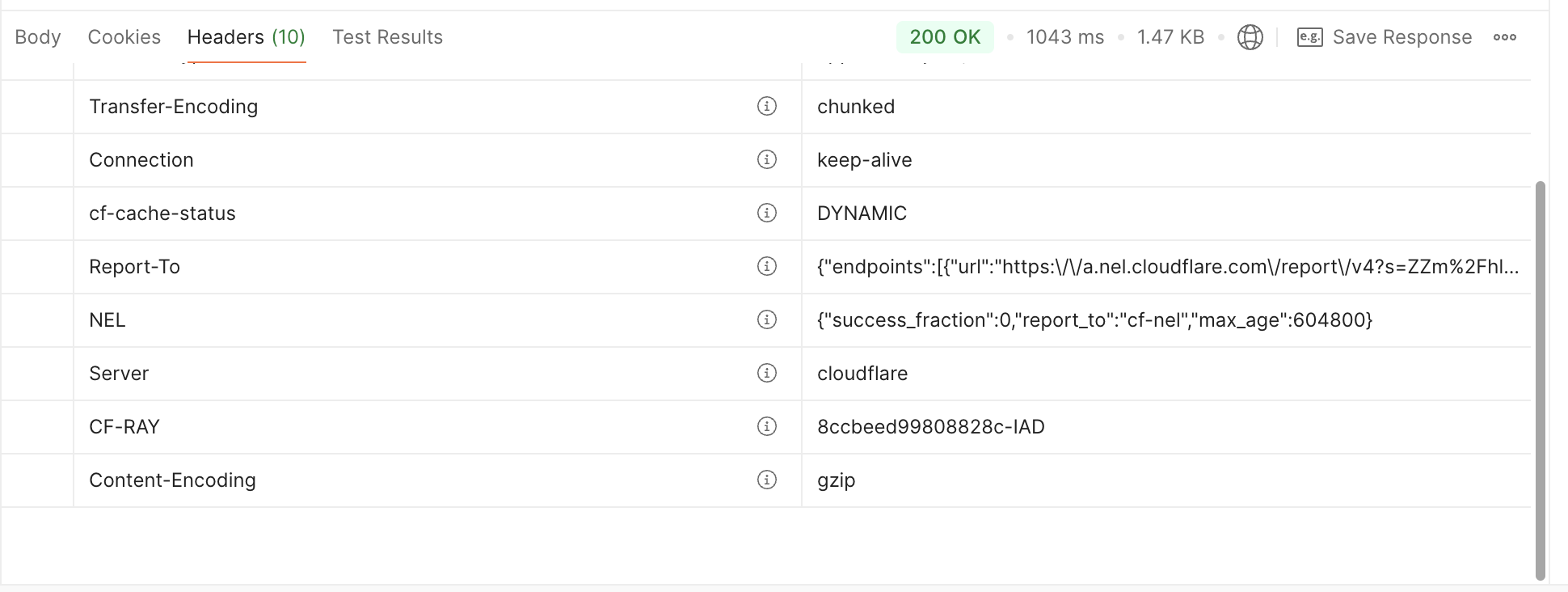Select the truncated Report-To header value
1568x592 pixels.
coord(1167,267)
